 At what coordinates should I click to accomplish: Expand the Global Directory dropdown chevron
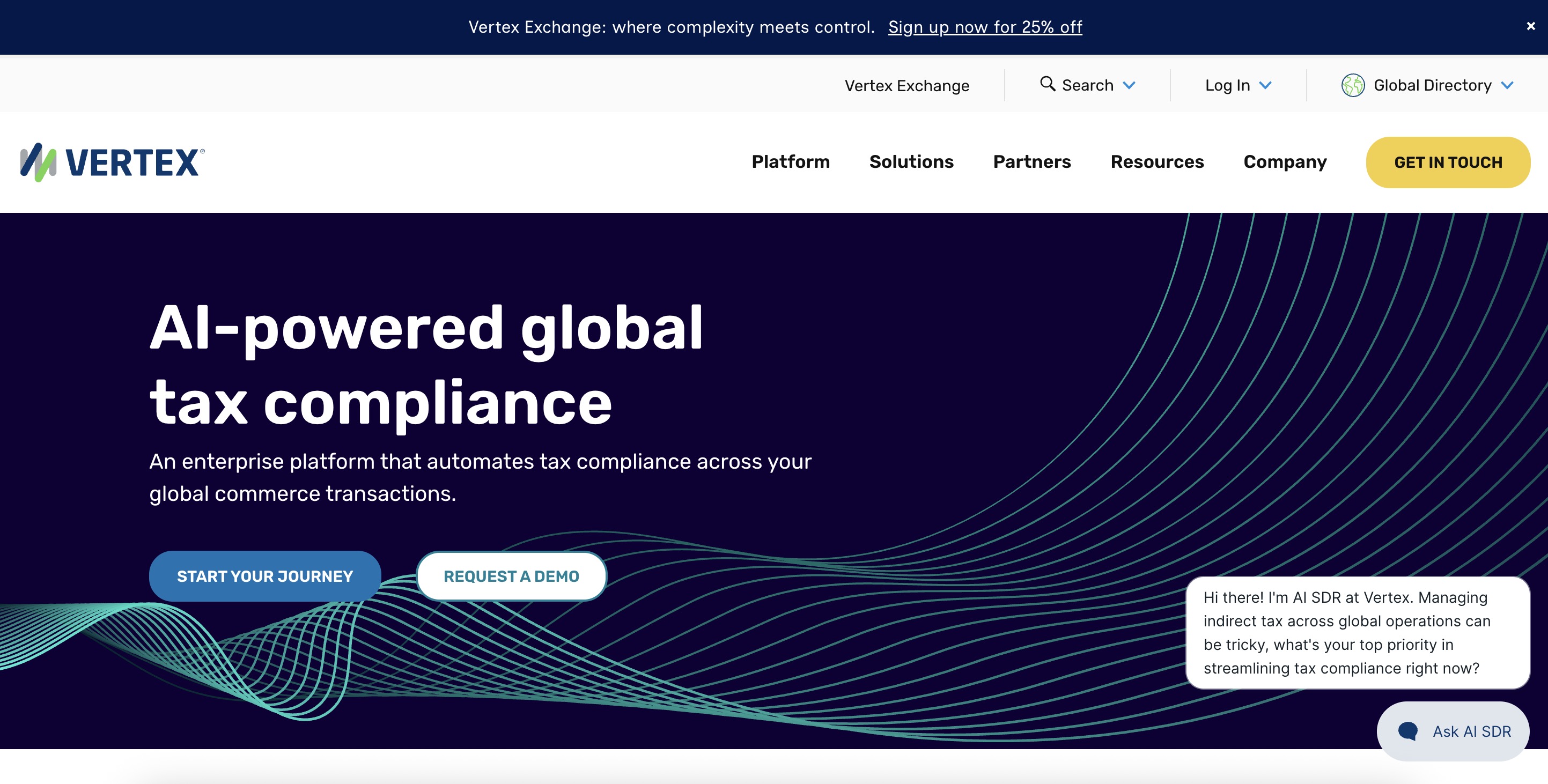1507,85
